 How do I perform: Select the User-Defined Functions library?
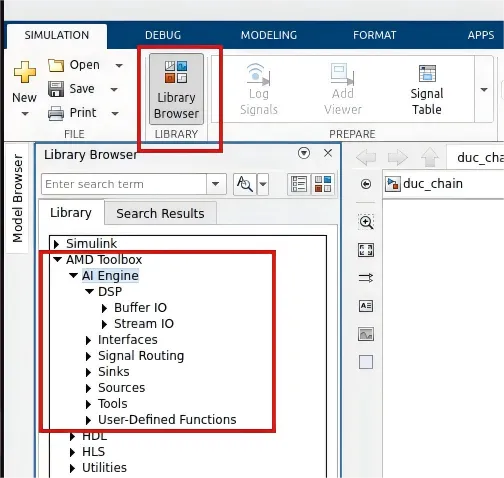click(167, 420)
